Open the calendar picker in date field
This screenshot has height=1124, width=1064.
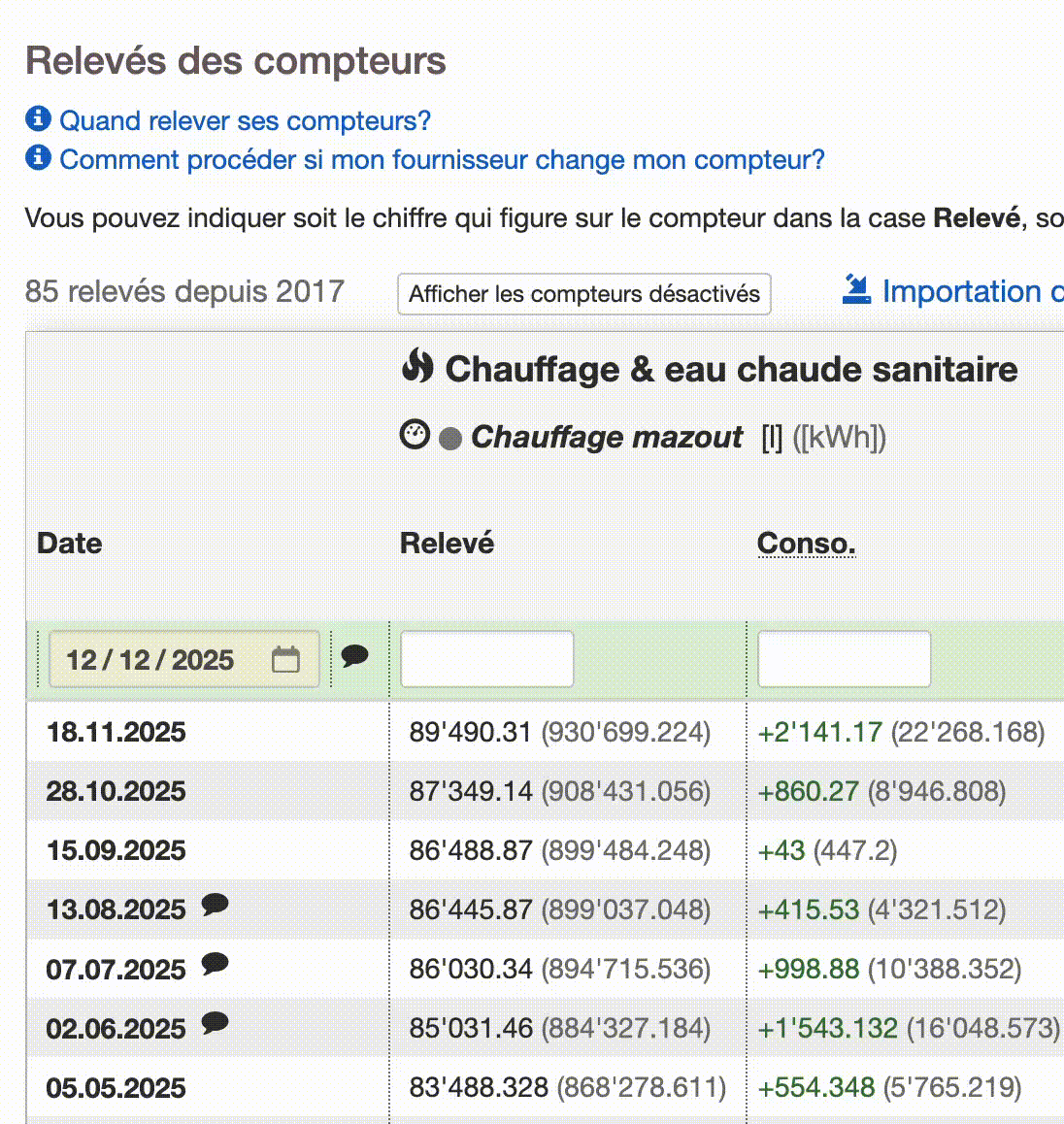click(x=285, y=660)
